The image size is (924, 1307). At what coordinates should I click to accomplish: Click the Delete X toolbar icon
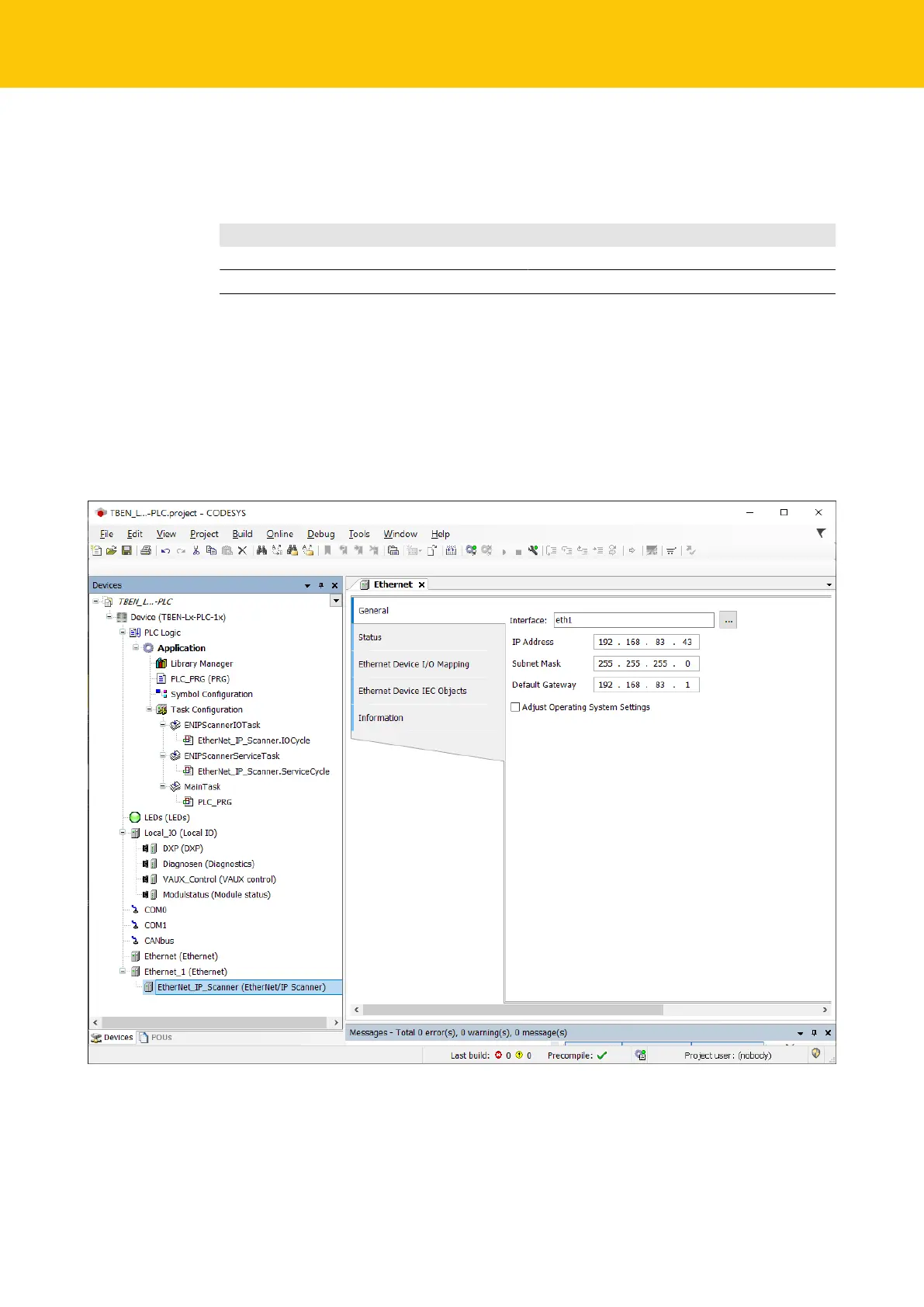click(x=242, y=550)
